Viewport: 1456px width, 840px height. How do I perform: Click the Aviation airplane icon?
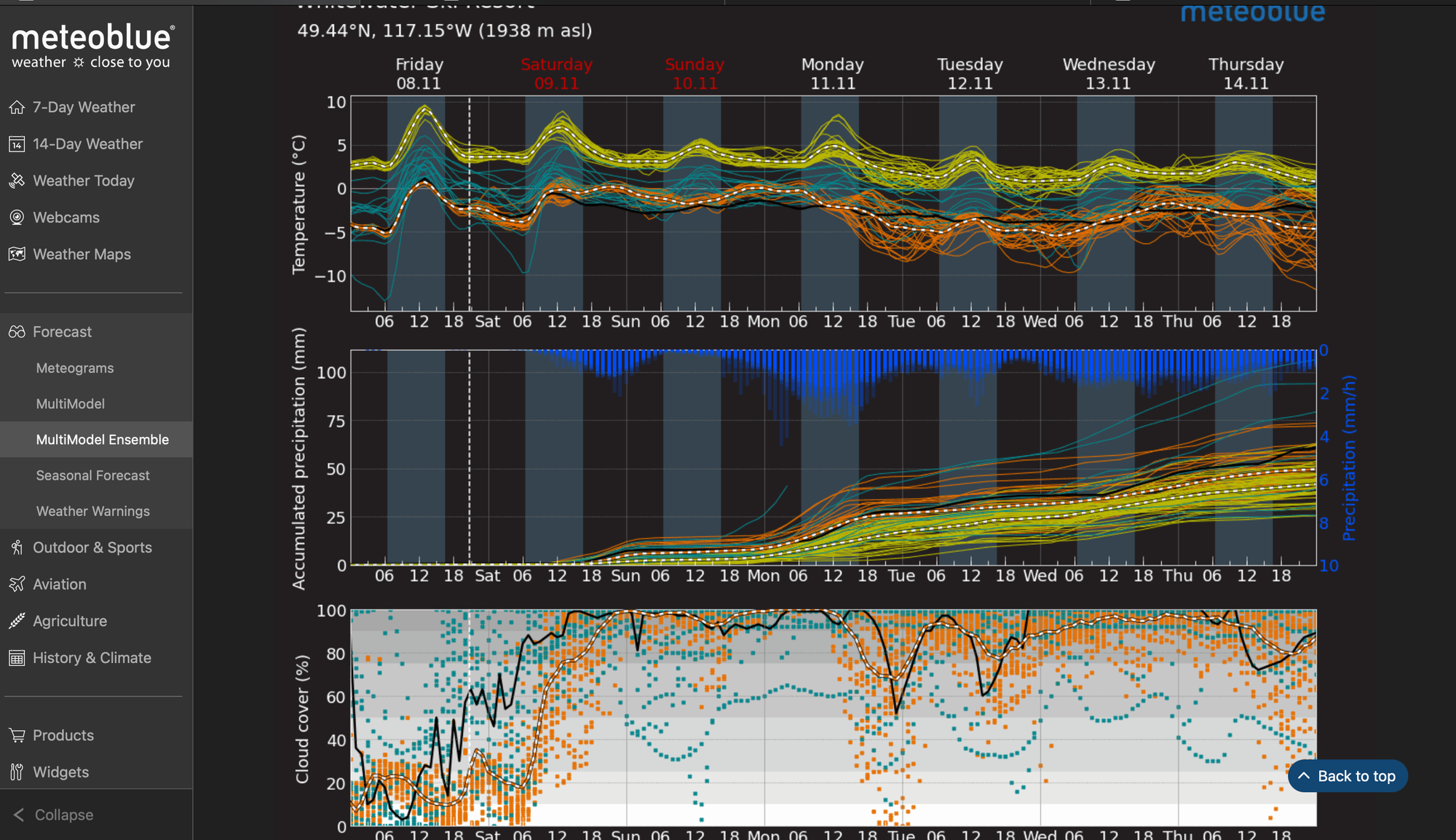[17, 585]
